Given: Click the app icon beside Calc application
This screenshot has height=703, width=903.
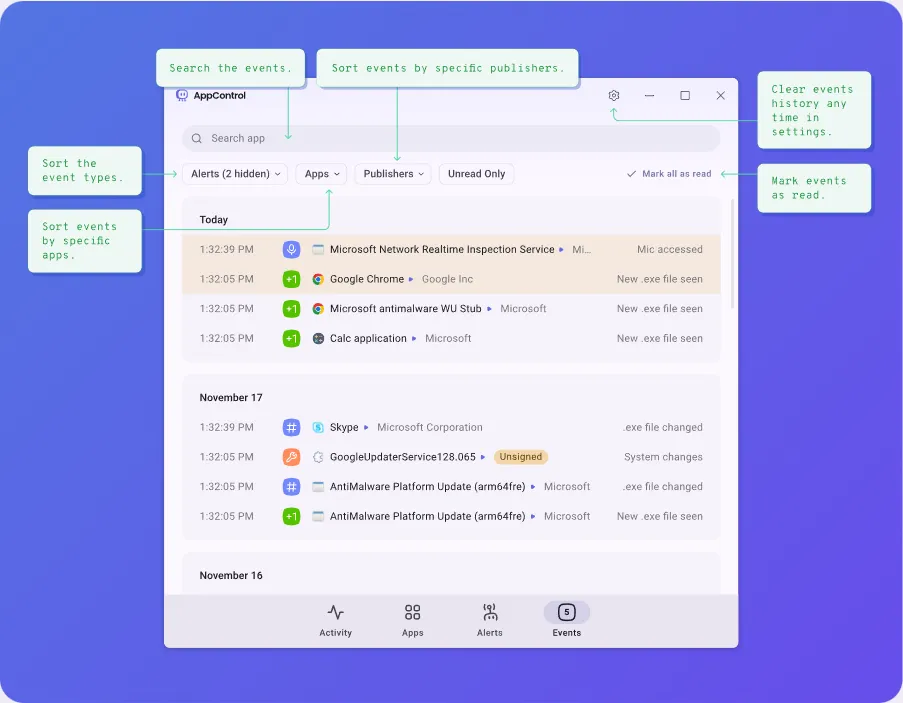Looking at the screenshot, I should [x=318, y=339].
